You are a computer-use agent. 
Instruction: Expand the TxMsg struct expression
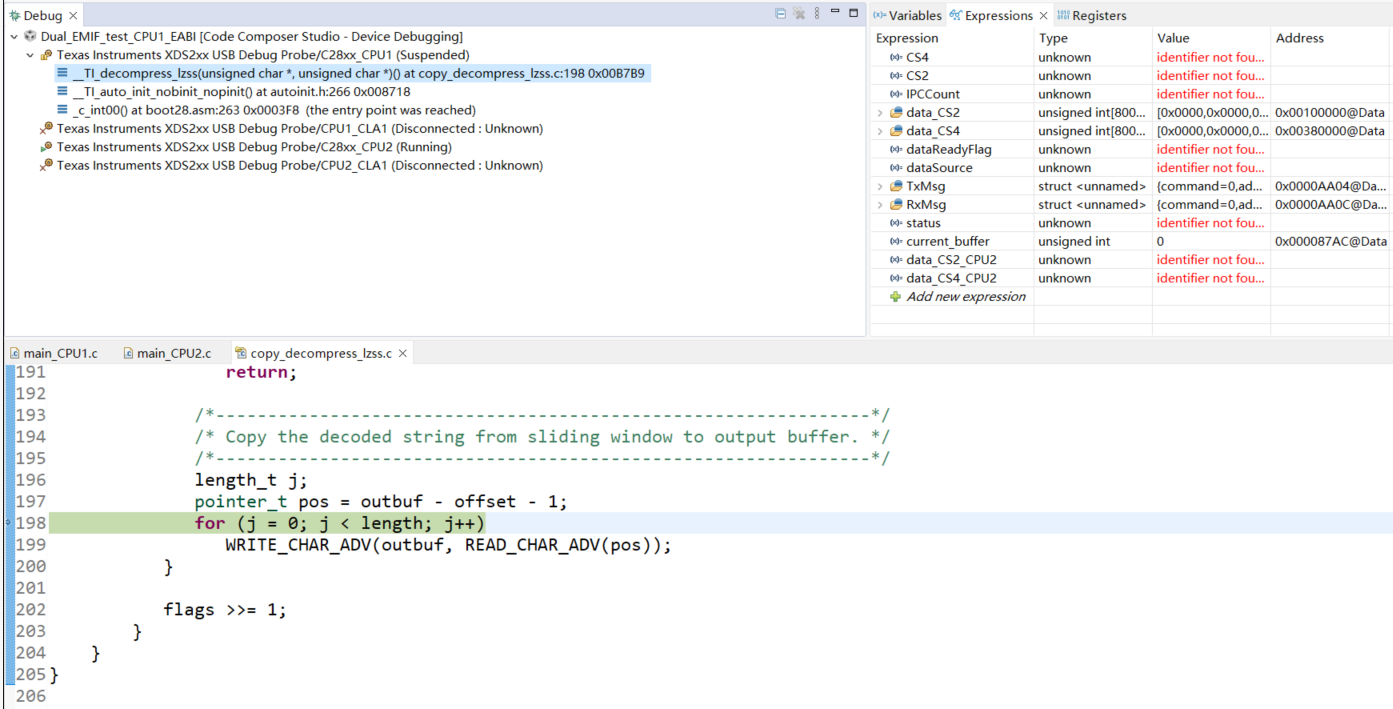coord(880,186)
